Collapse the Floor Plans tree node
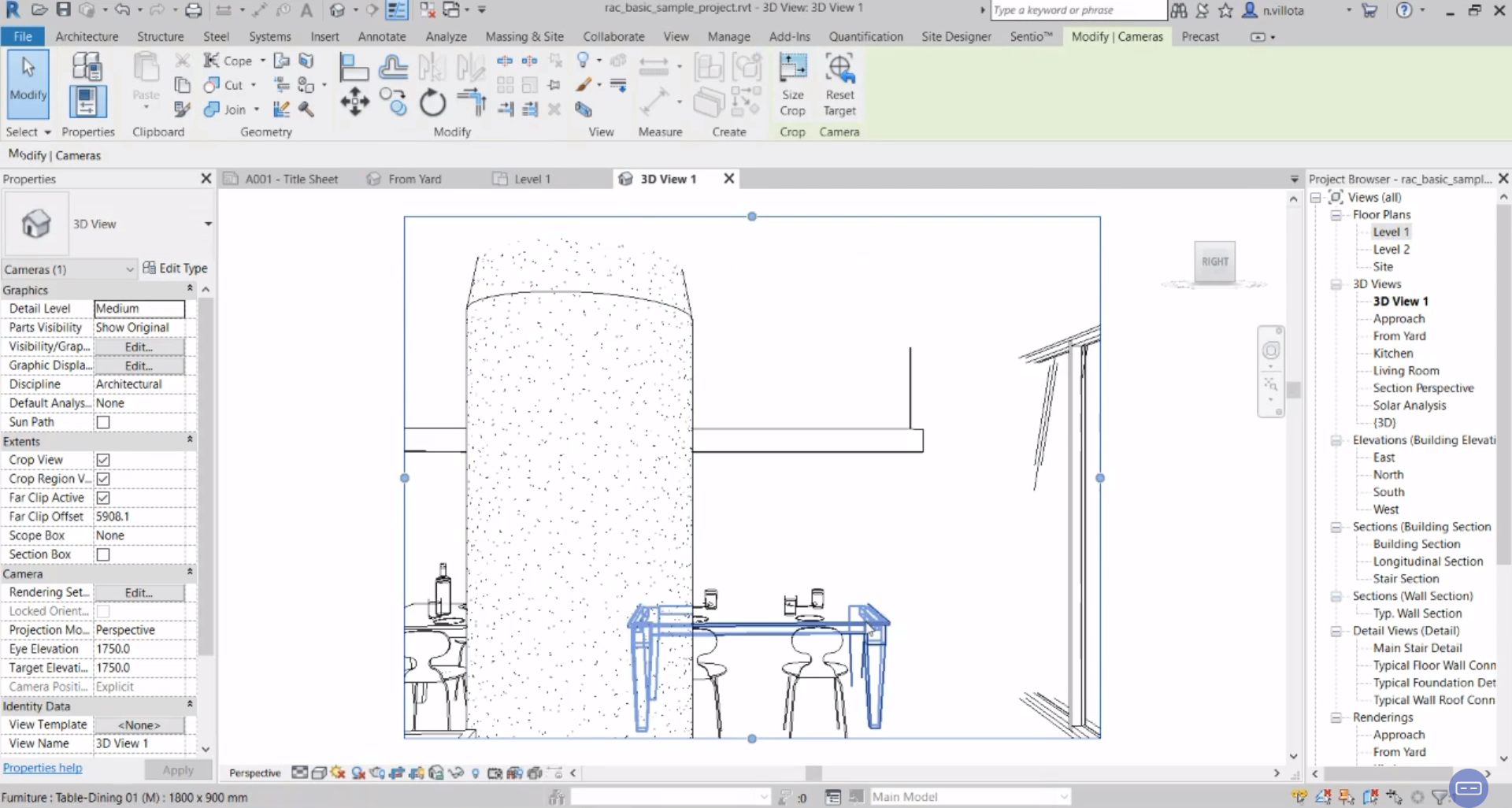1512x808 pixels. click(x=1336, y=215)
